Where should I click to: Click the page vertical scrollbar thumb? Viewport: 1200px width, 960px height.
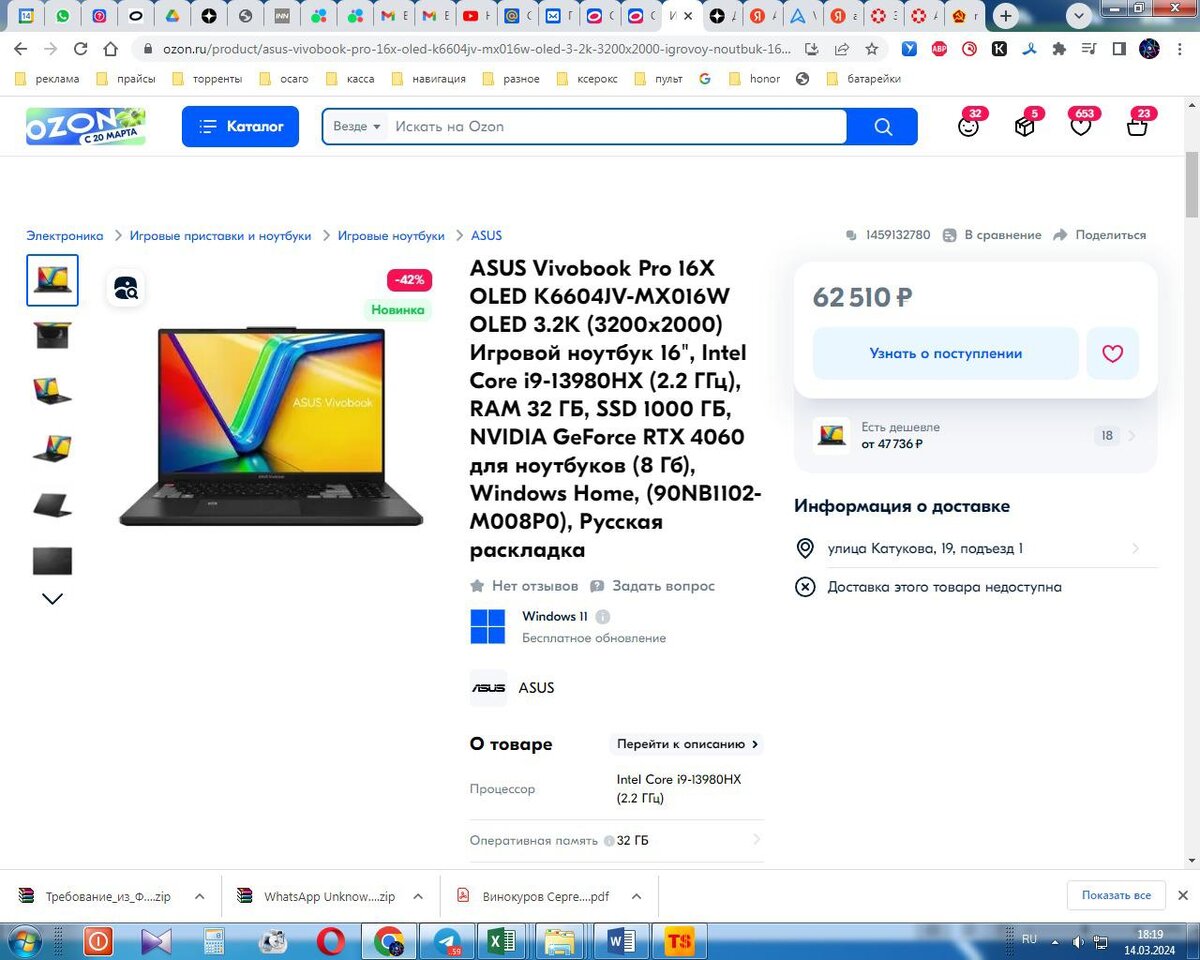pyautogui.click(x=1191, y=184)
